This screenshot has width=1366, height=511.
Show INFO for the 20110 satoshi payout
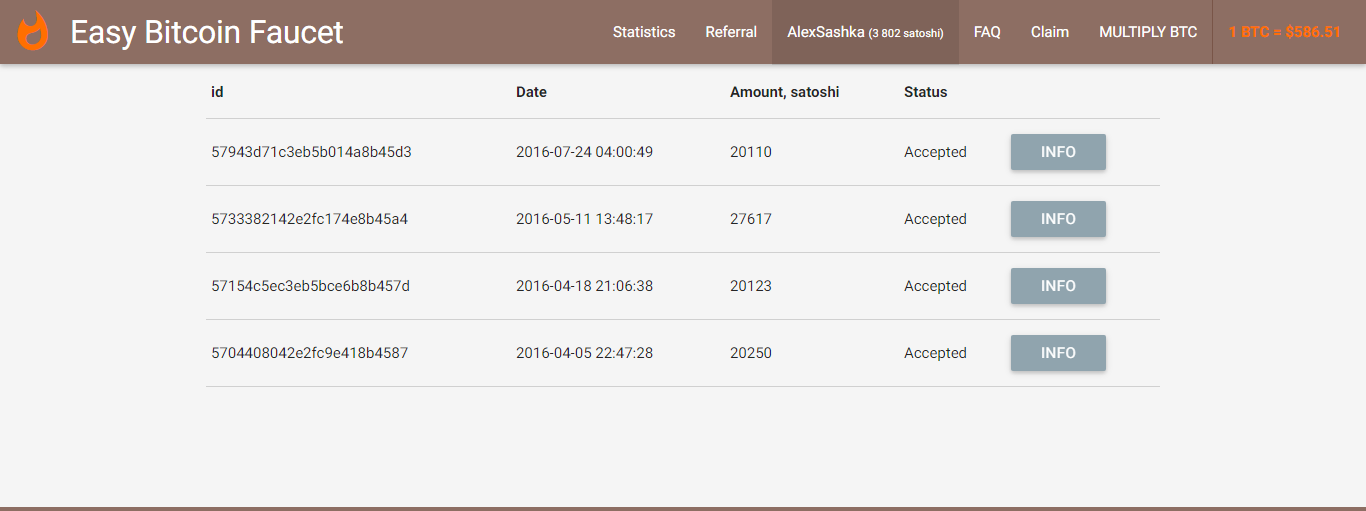point(1058,152)
